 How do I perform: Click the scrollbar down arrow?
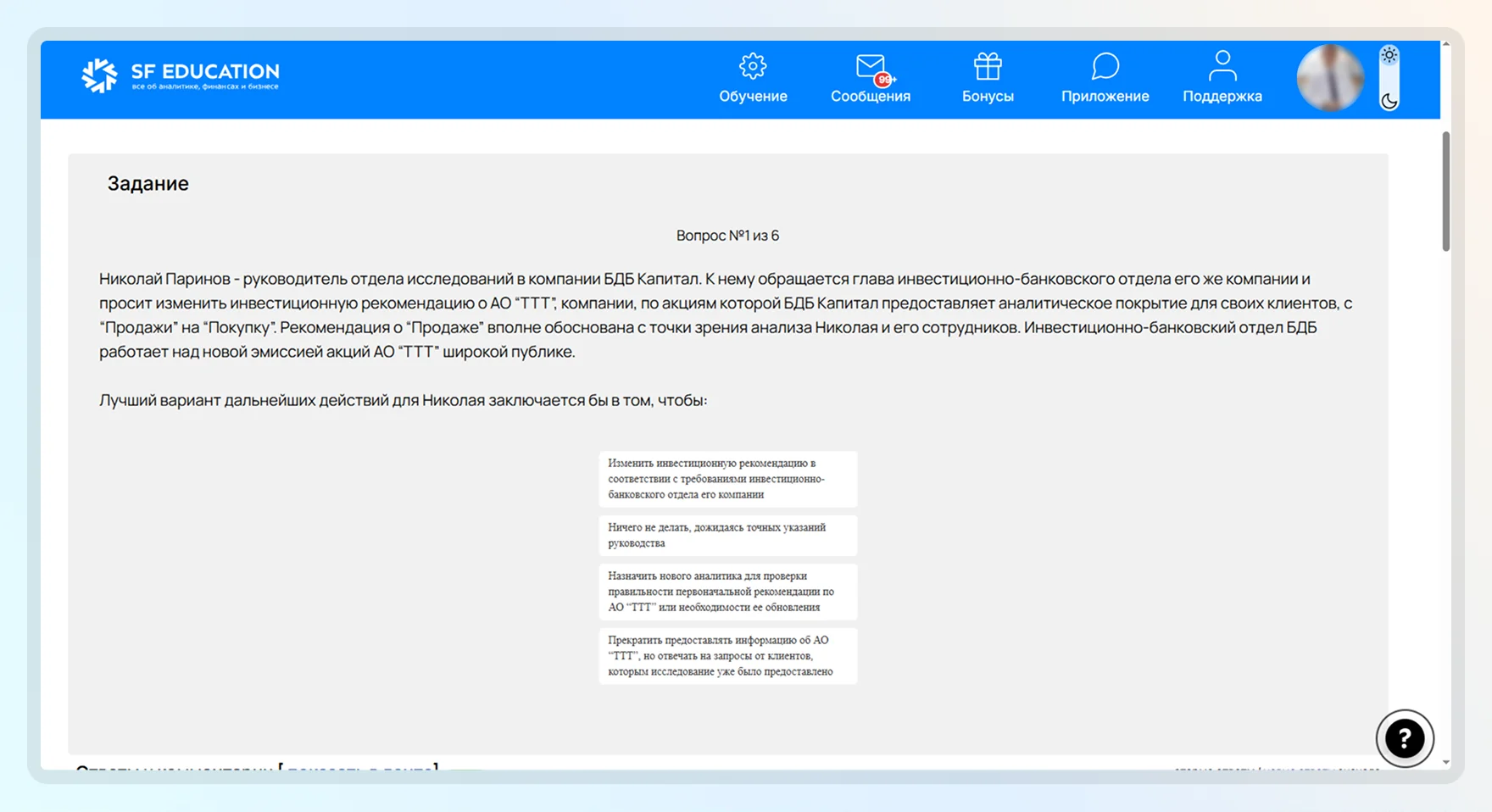pyautogui.click(x=1445, y=762)
